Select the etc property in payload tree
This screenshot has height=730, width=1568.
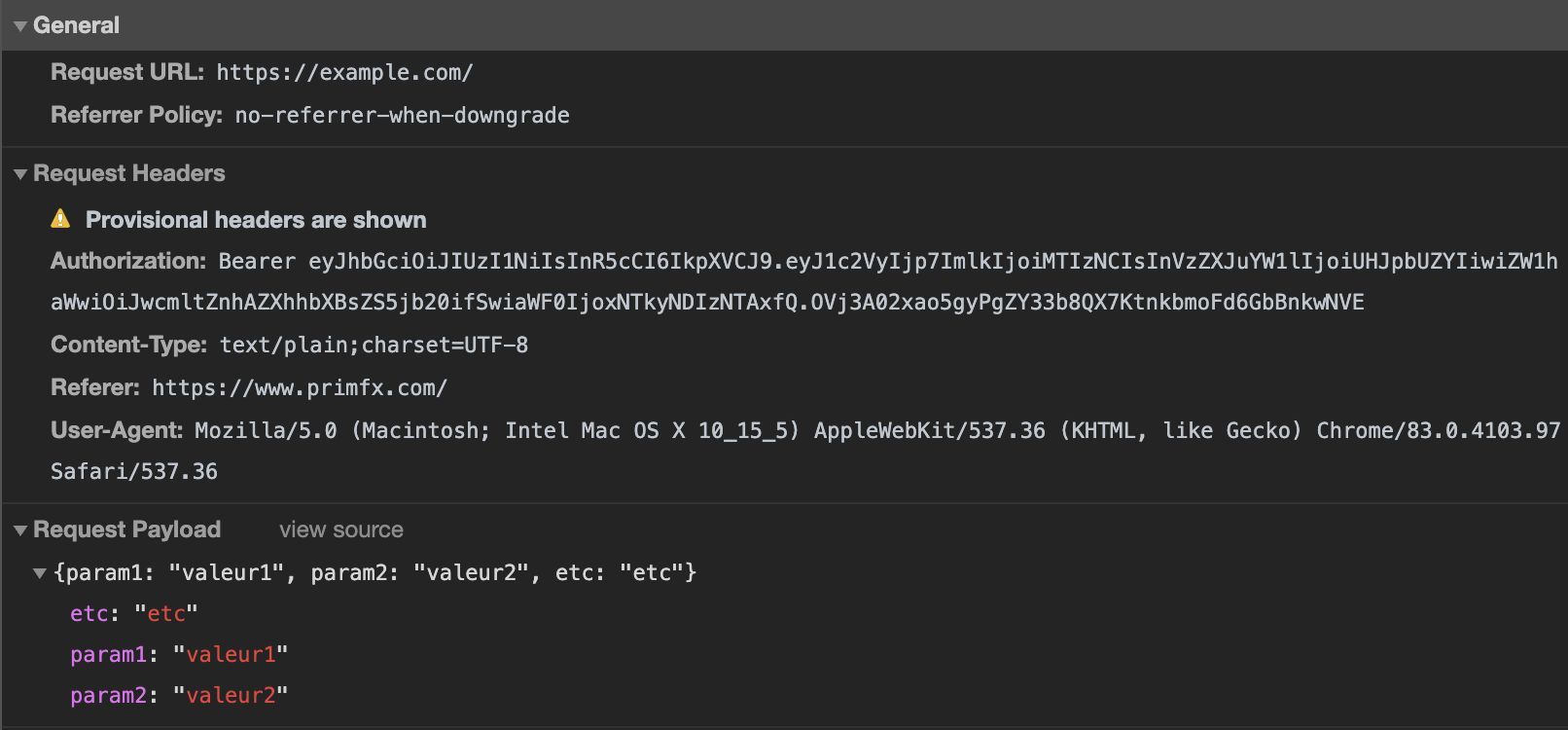point(89,613)
